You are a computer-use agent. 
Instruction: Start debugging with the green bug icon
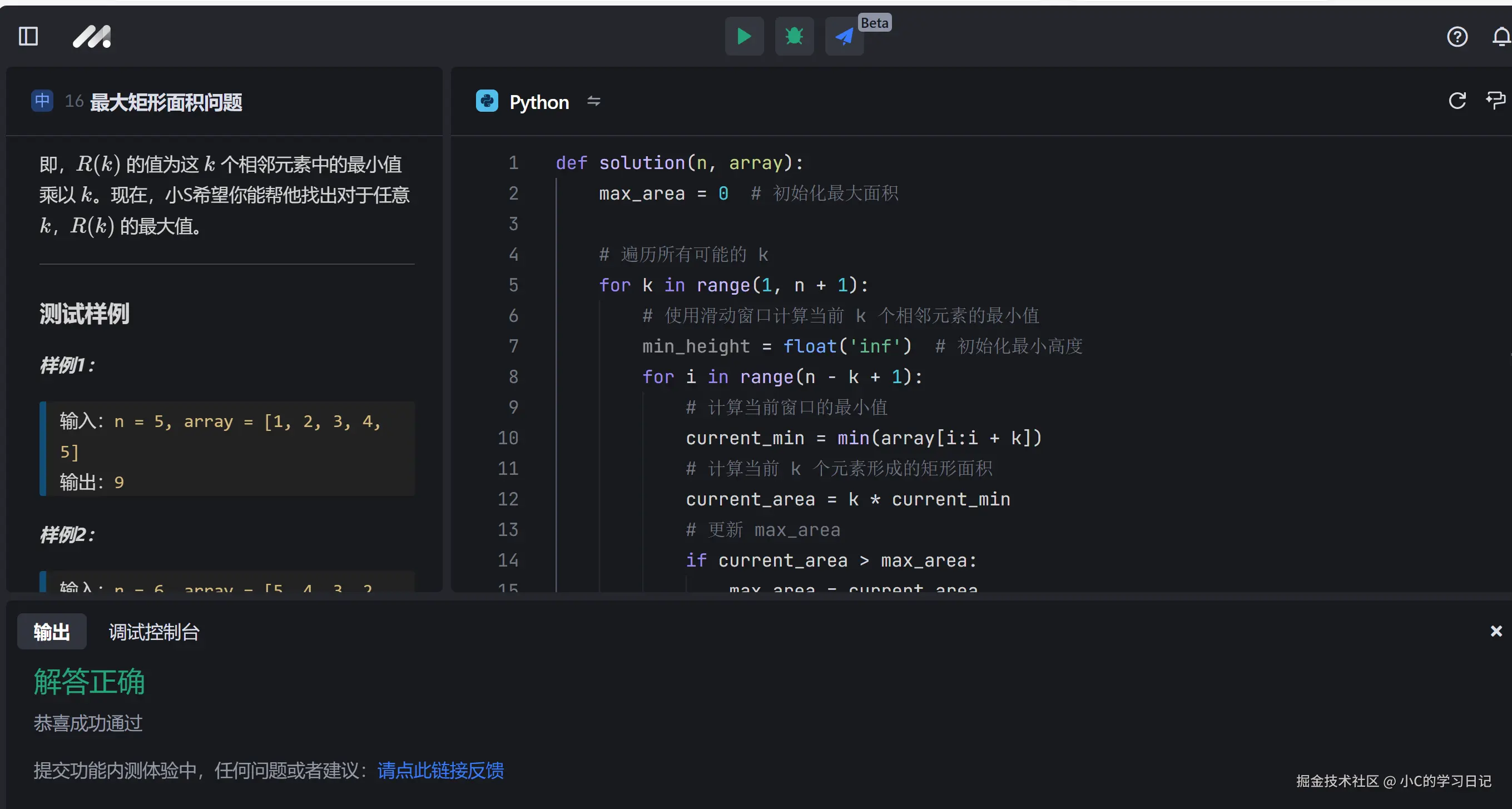tap(794, 36)
